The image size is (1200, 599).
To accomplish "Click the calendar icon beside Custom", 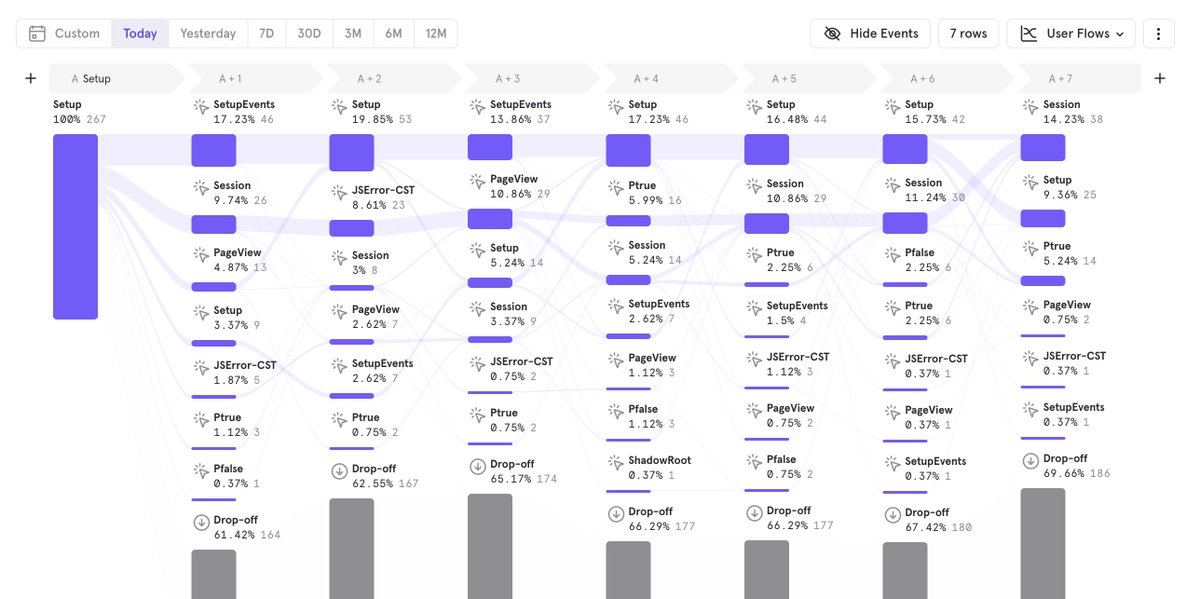I will (37, 33).
